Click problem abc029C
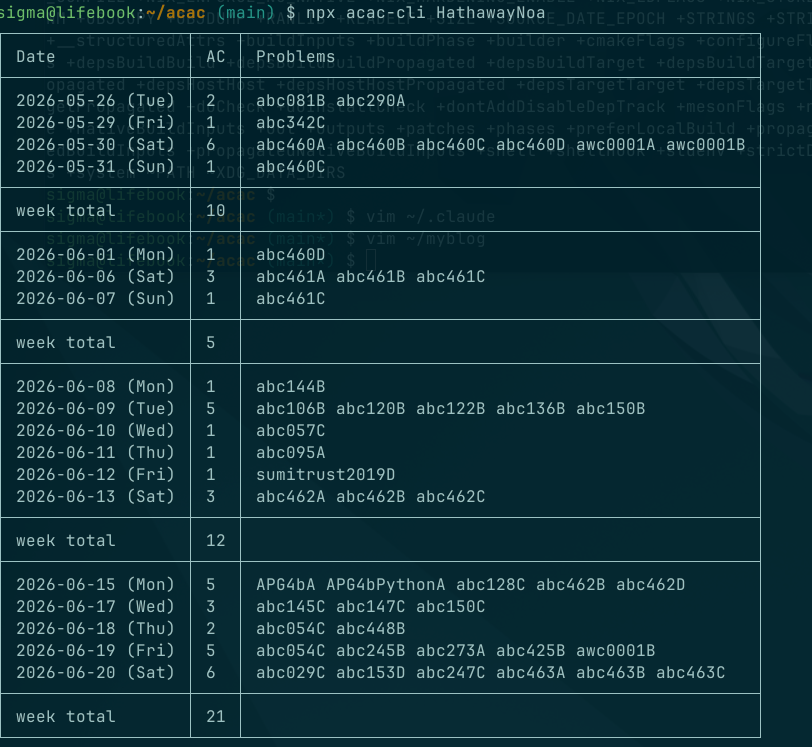The width and height of the screenshot is (812, 747). click(291, 673)
